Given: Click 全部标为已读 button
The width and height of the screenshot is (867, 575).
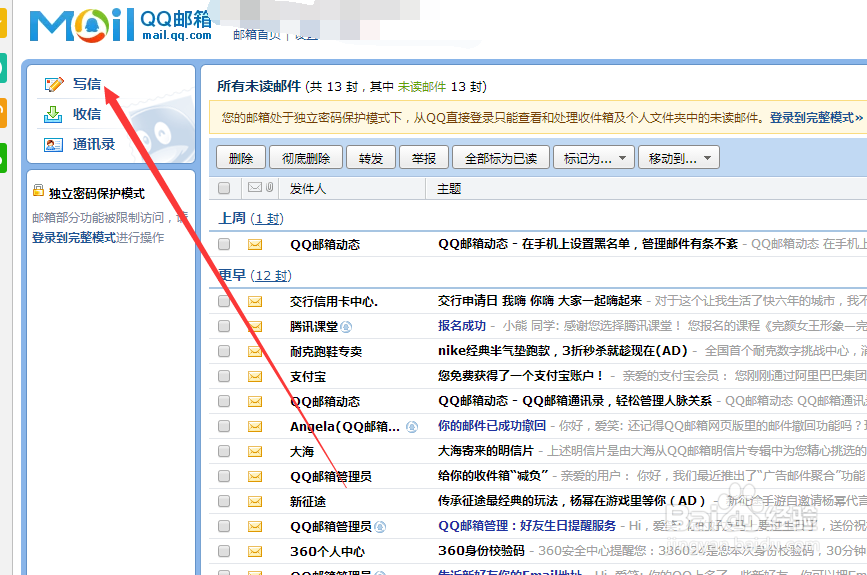Looking at the screenshot, I should coord(501,158).
